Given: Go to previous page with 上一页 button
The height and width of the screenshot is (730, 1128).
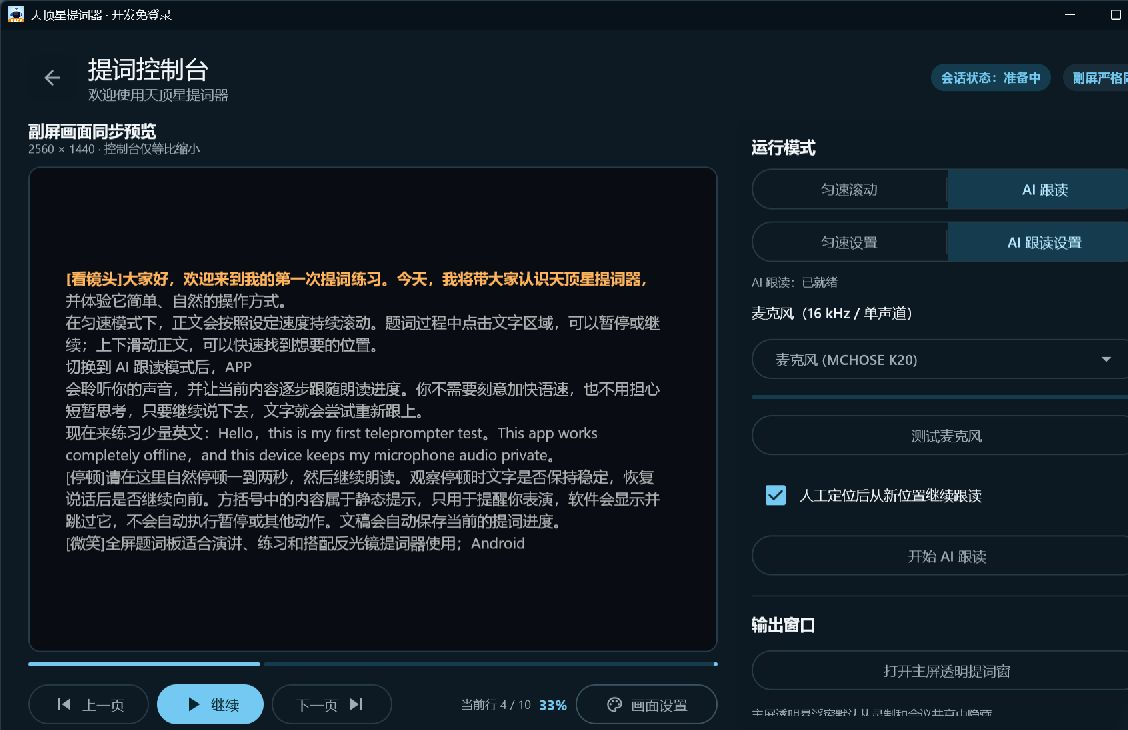Looking at the screenshot, I should [x=88, y=705].
